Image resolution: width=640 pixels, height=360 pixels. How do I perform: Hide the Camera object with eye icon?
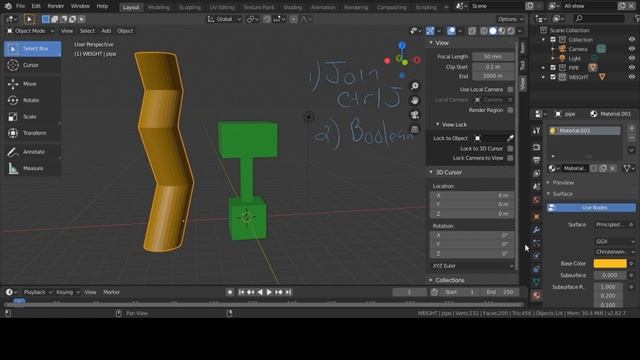(631, 49)
